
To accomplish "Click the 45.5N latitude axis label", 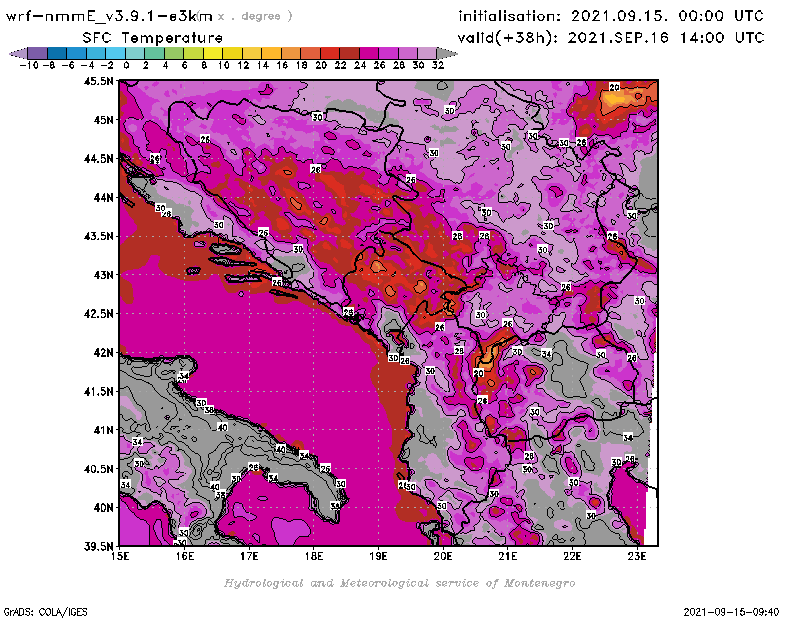I will point(98,81).
